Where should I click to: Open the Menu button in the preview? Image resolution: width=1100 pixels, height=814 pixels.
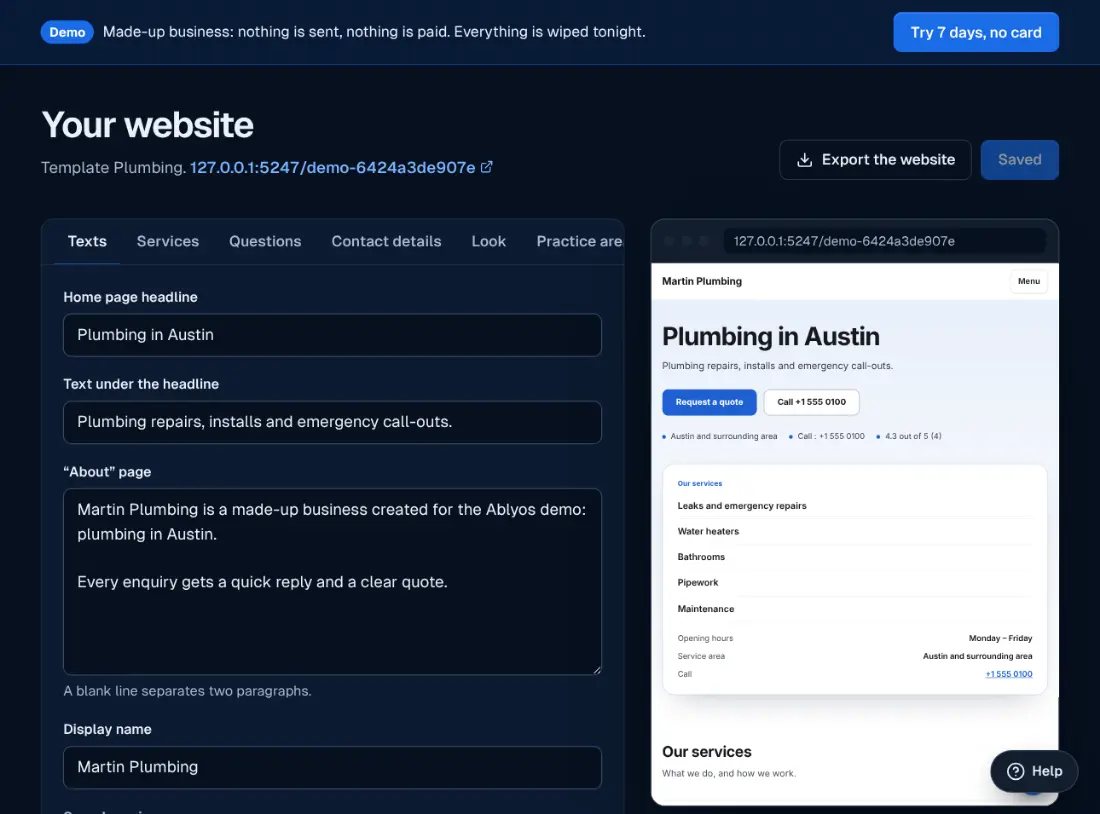tap(1028, 281)
